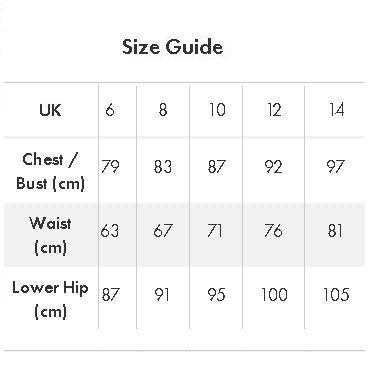Click the Chest / Bust (cm) label
The image size is (370, 369).
[50, 172]
